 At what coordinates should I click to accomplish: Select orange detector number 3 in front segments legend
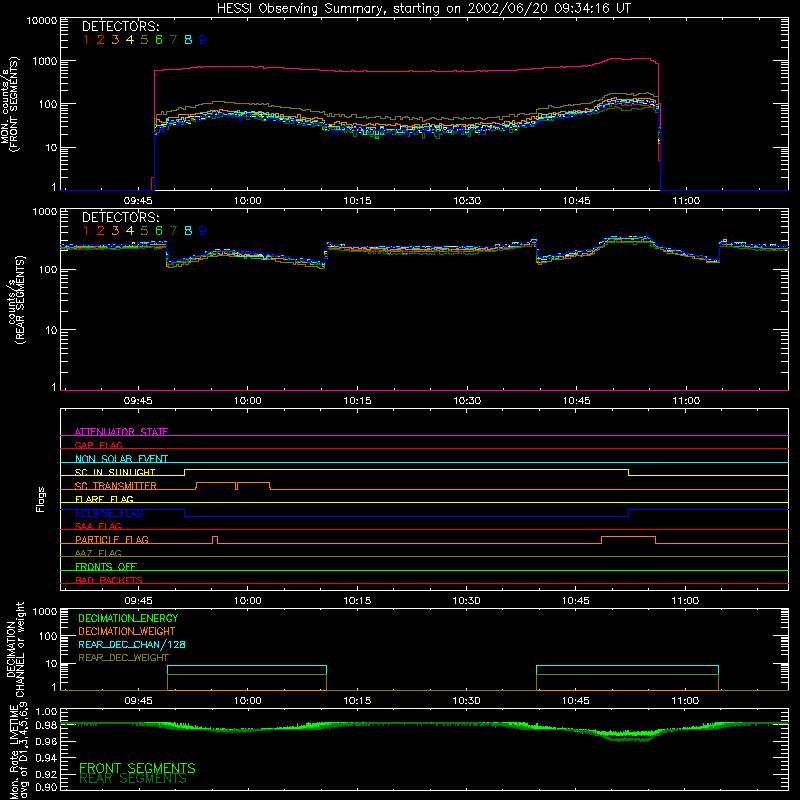pyautogui.click(x=115, y=40)
